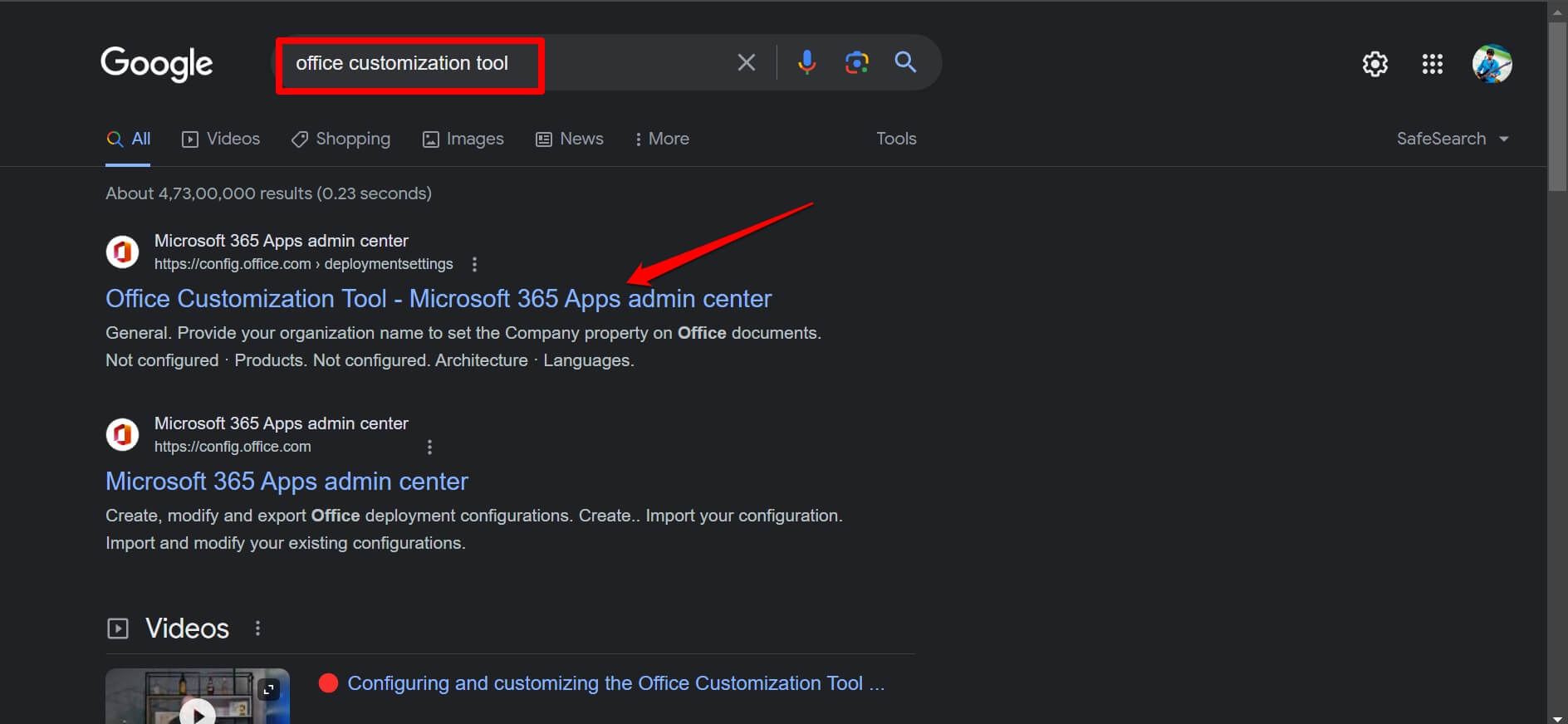Switch to the Images tab
The image size is (1568, 724).
463,139
